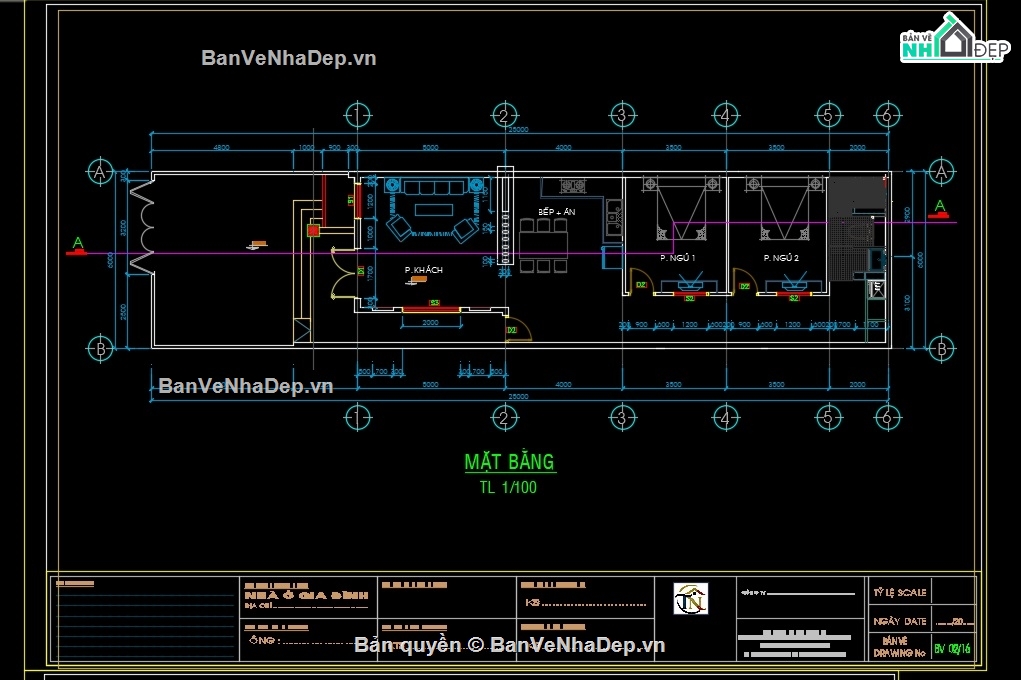Screen dimensions: 1021x680
Task: Pick the double entrance door swing
Action: click(341, 272)
